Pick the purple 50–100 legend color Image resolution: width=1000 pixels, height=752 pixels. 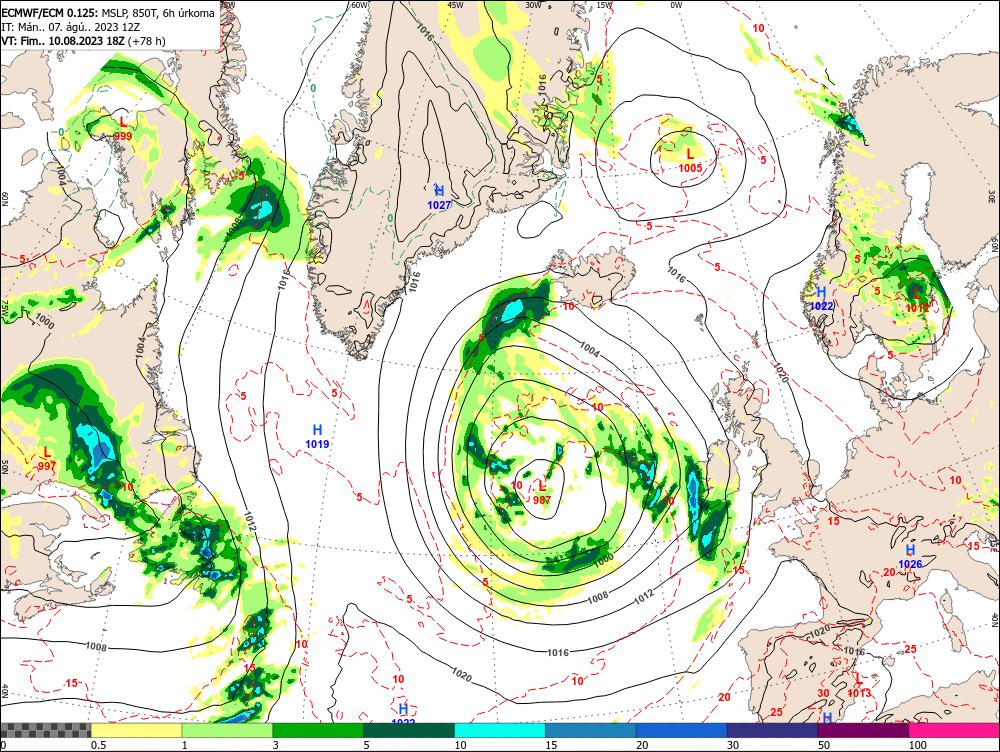(863, 730)
